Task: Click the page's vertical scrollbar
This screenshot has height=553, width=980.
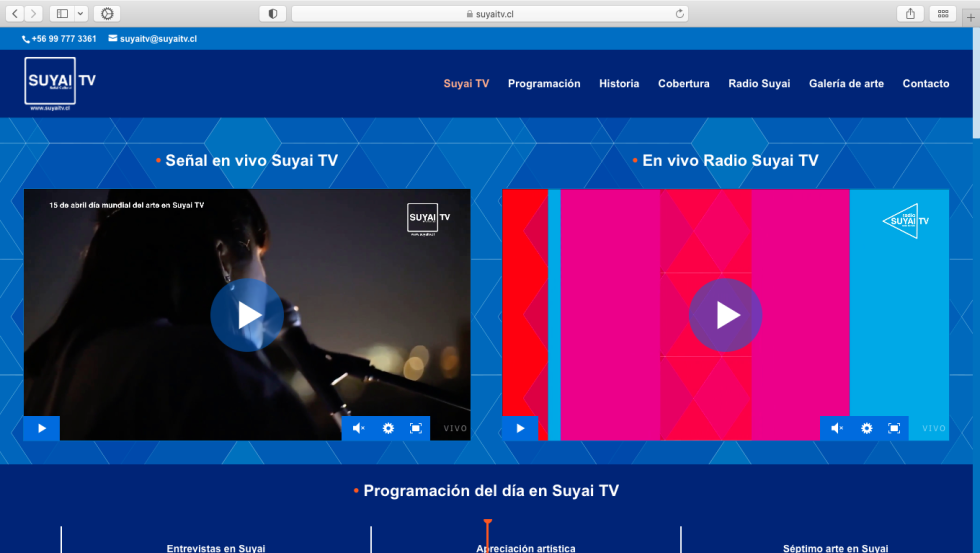Action: coord(976,82)
